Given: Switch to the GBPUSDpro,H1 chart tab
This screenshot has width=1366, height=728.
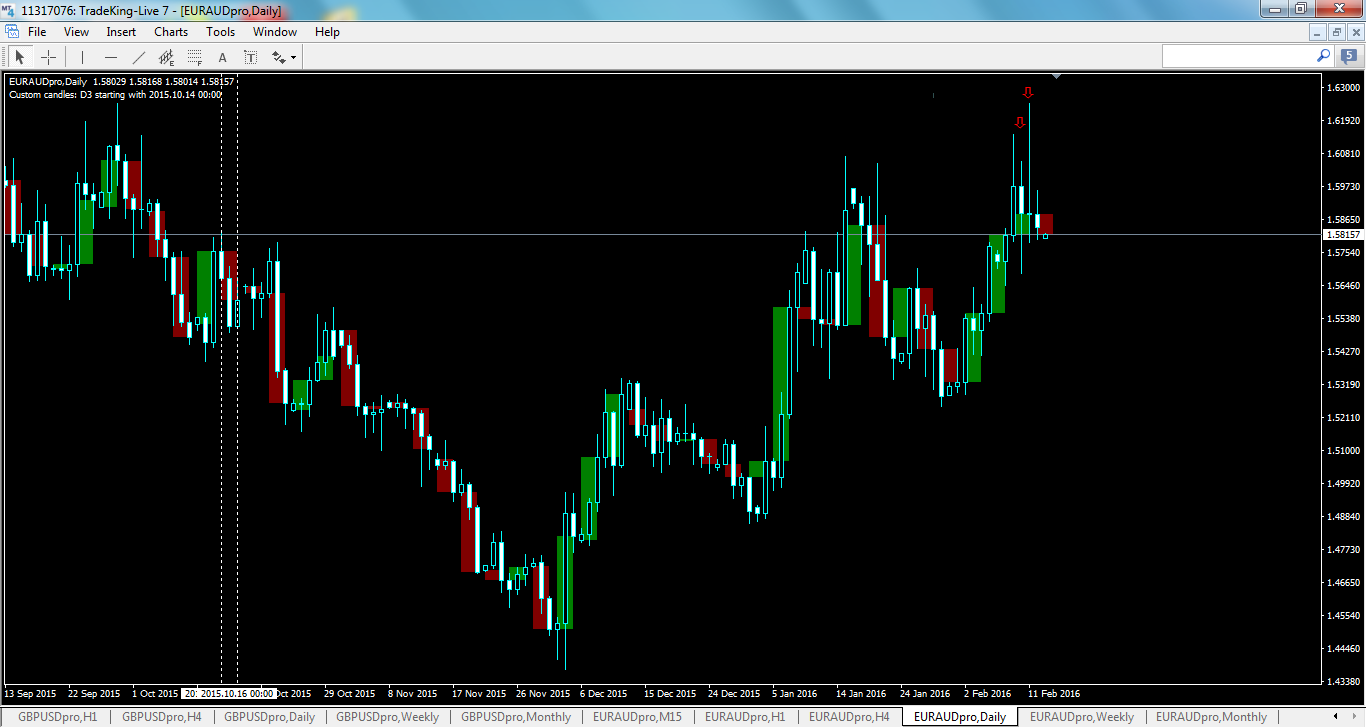Looking at the screenshot, I should 58,717.
